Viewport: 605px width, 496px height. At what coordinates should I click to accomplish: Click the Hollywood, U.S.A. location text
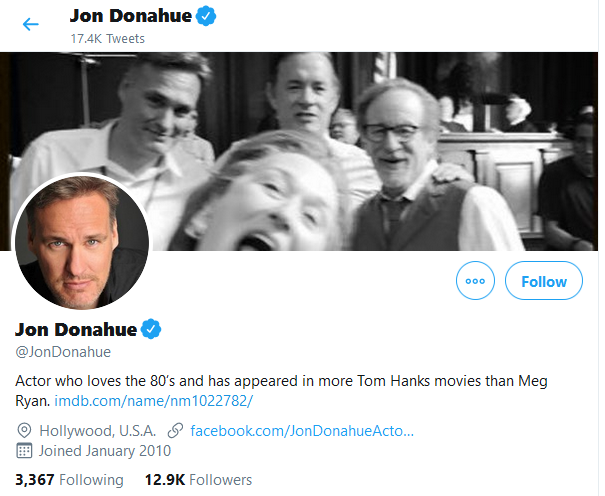click(x=98, y=431)
